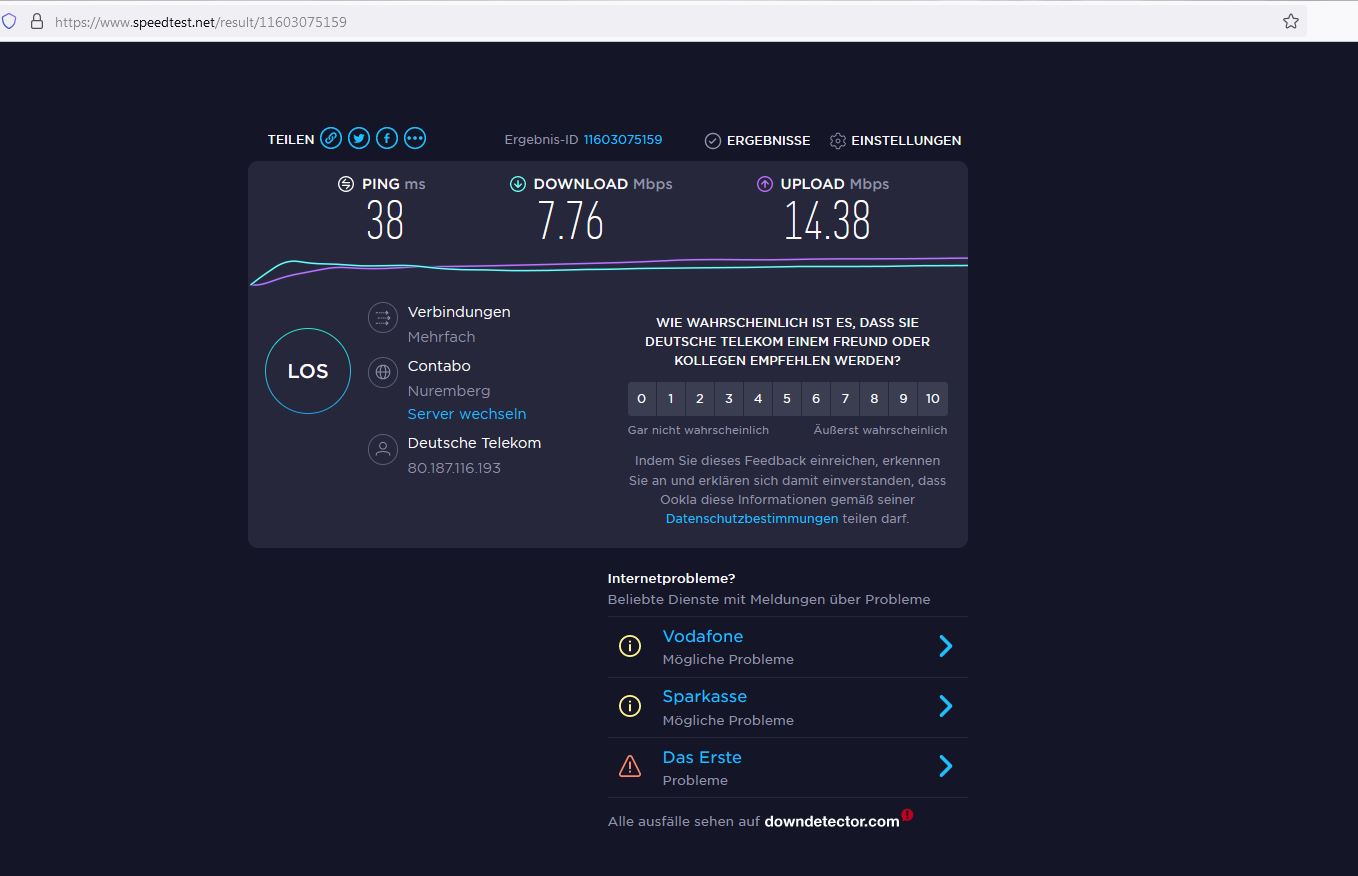
Task: Select rating 0 for Deutsche Telekom
Action: (641, 399)
